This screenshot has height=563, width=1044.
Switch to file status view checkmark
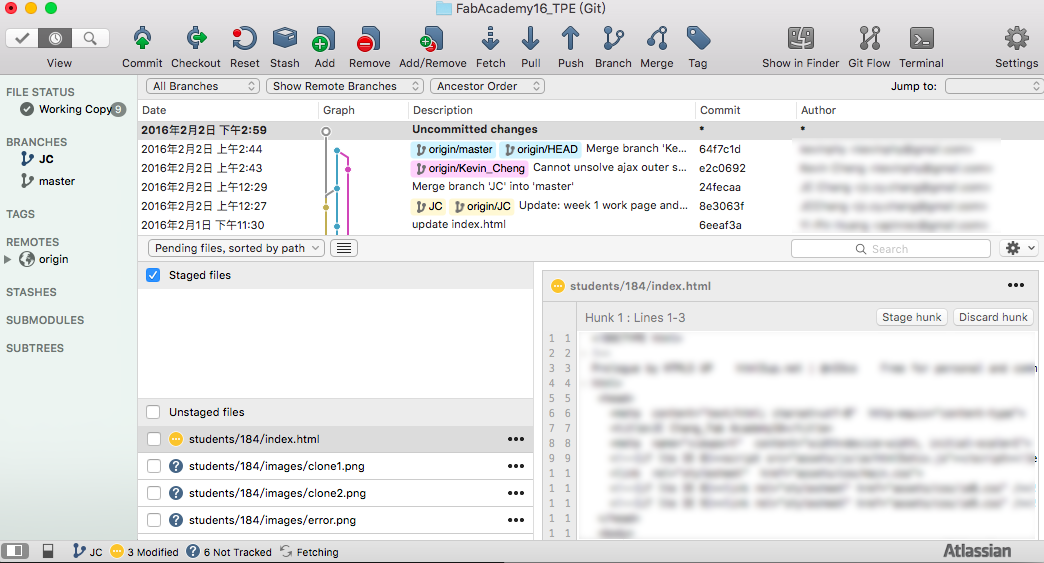(22, 38)
